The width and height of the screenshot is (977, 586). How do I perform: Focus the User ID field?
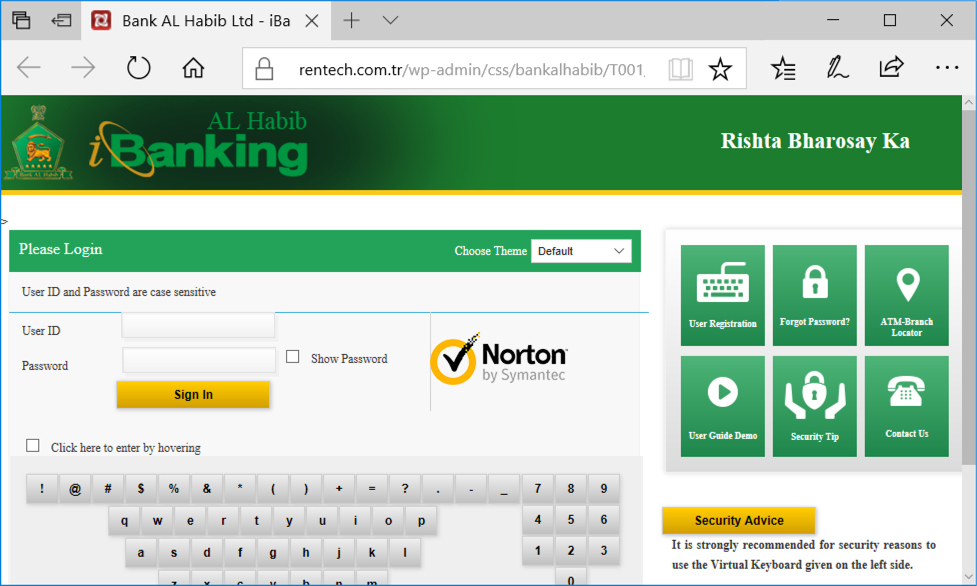tap(198, 325)
